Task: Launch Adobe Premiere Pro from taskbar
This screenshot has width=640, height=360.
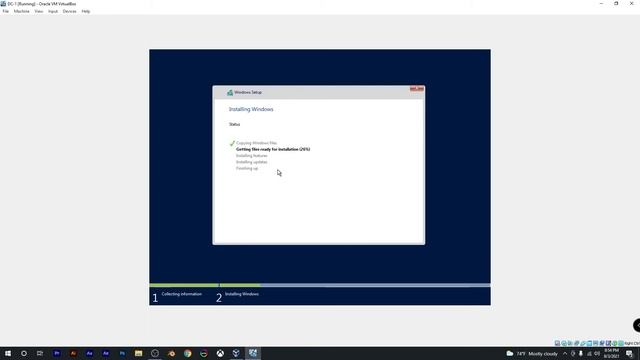Action: click(x=57, y=353)
